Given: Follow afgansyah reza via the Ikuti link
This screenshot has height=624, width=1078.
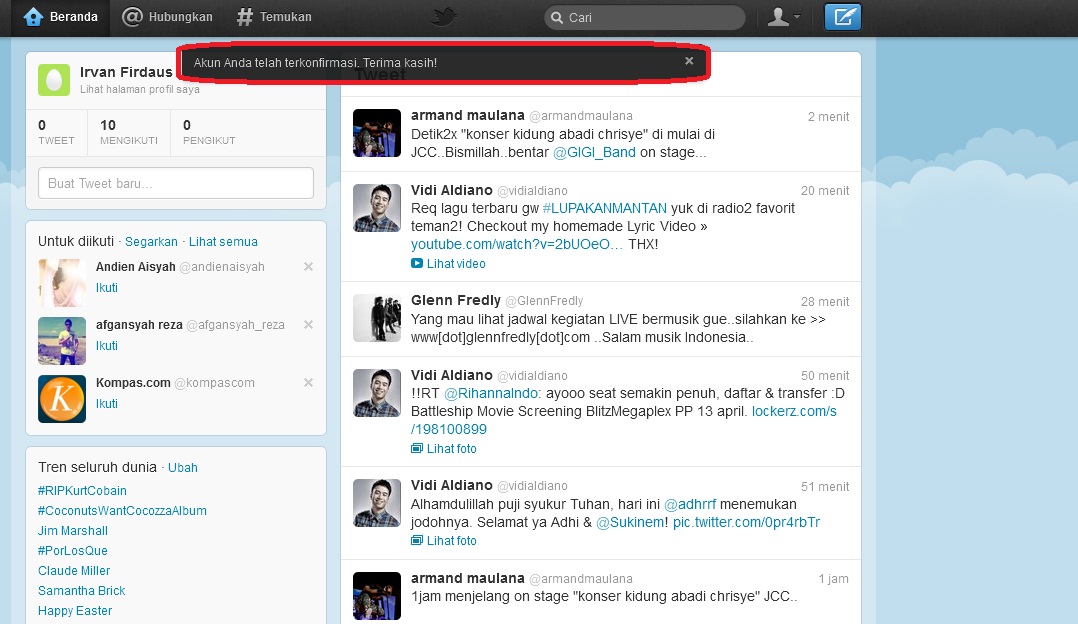Looking at the screenshot, I should click(106, 345).
